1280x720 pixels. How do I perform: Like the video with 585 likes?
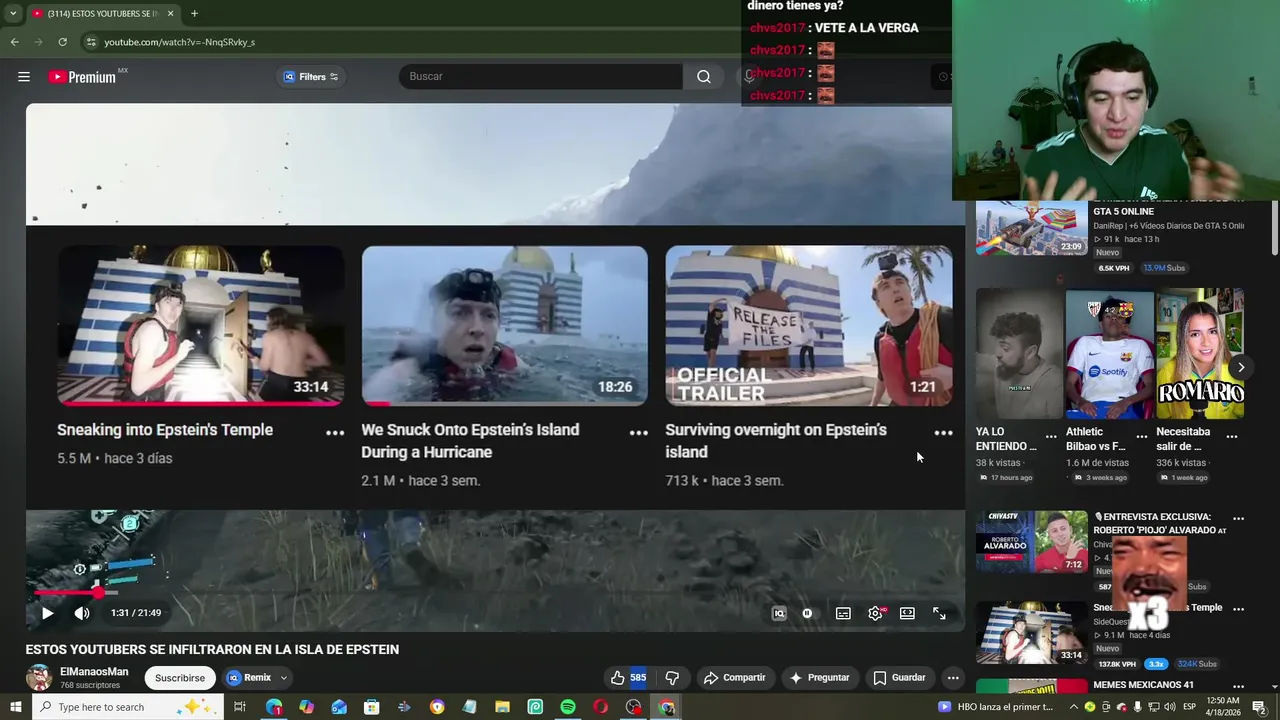coord(628,678)
